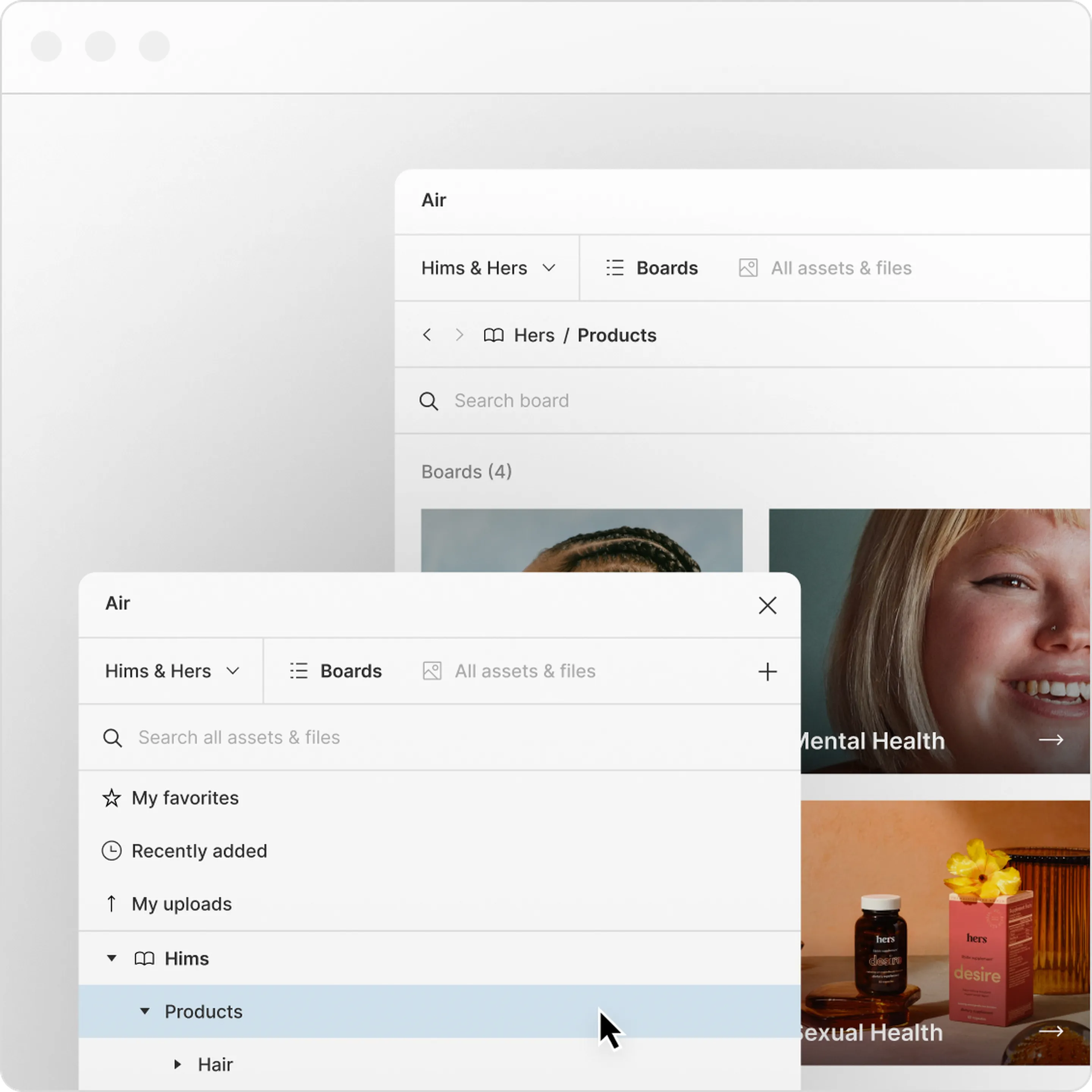Click the image icon beside All assets in back window
This screenshot has height=1092, width=1092.
point(748,268)
